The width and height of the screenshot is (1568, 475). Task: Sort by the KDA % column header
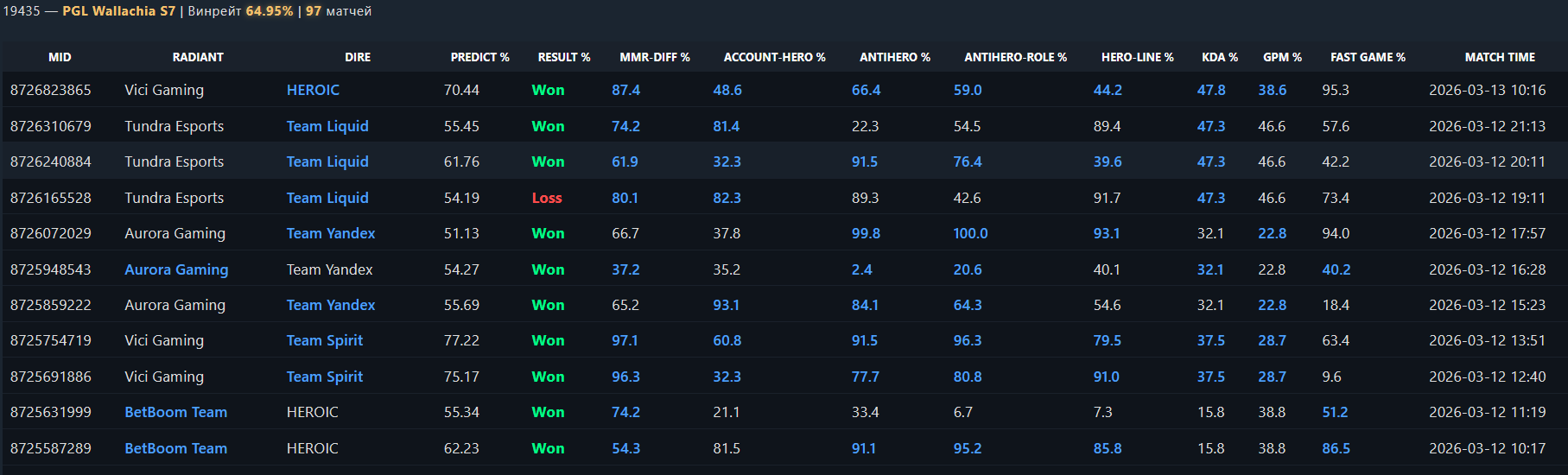point(1219,57)
